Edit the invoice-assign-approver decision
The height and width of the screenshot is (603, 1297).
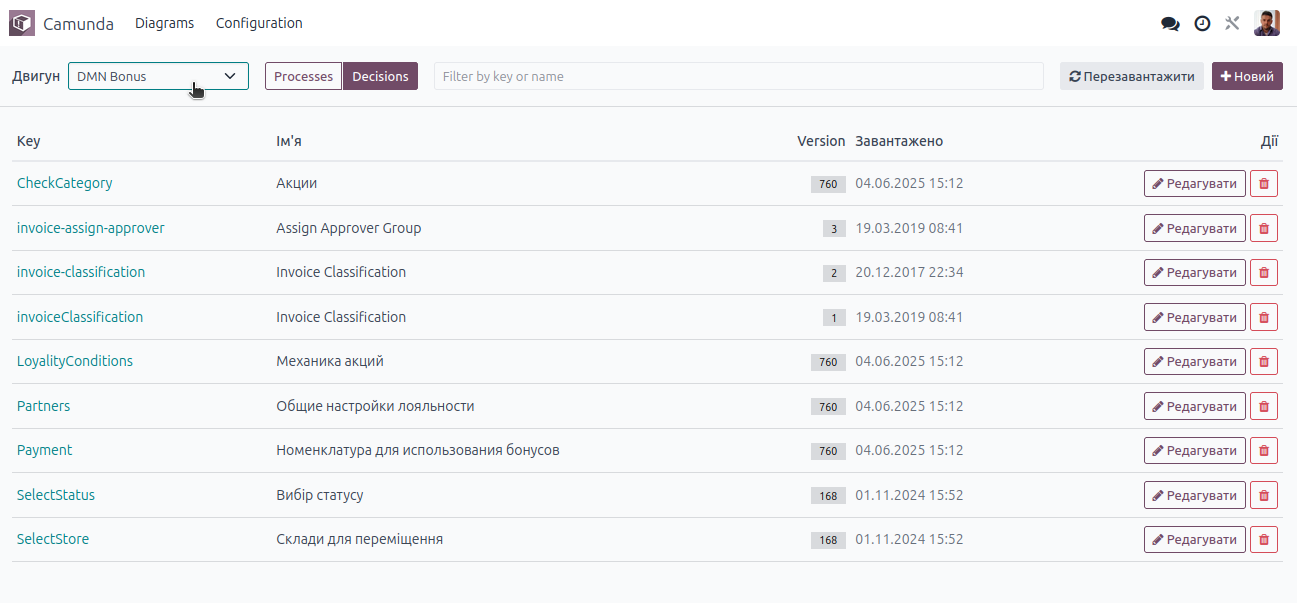tap(1195, 228)
